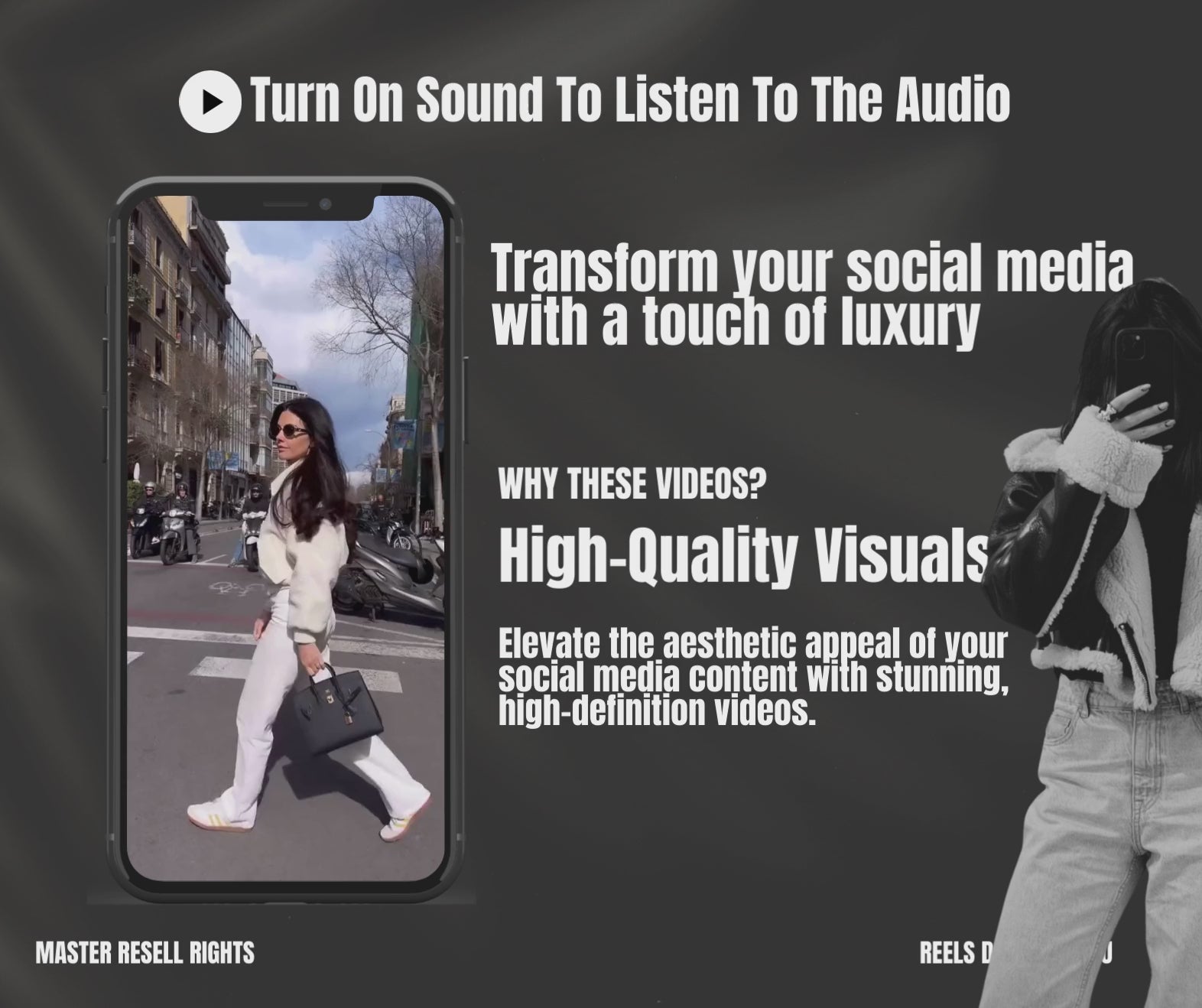This screenshot has width=1202, height=1008.
Task: Click the white circular play icon
Action: click(x=210, y=101)
